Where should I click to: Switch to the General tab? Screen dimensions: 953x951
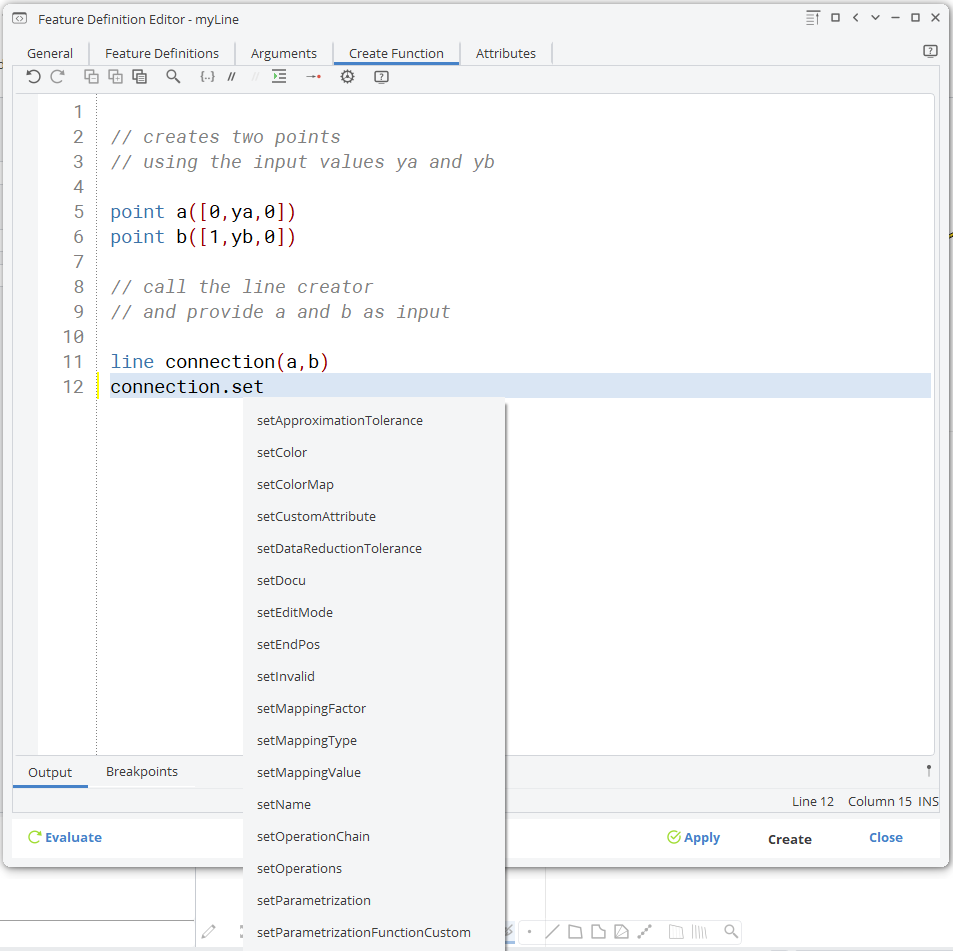50,53
